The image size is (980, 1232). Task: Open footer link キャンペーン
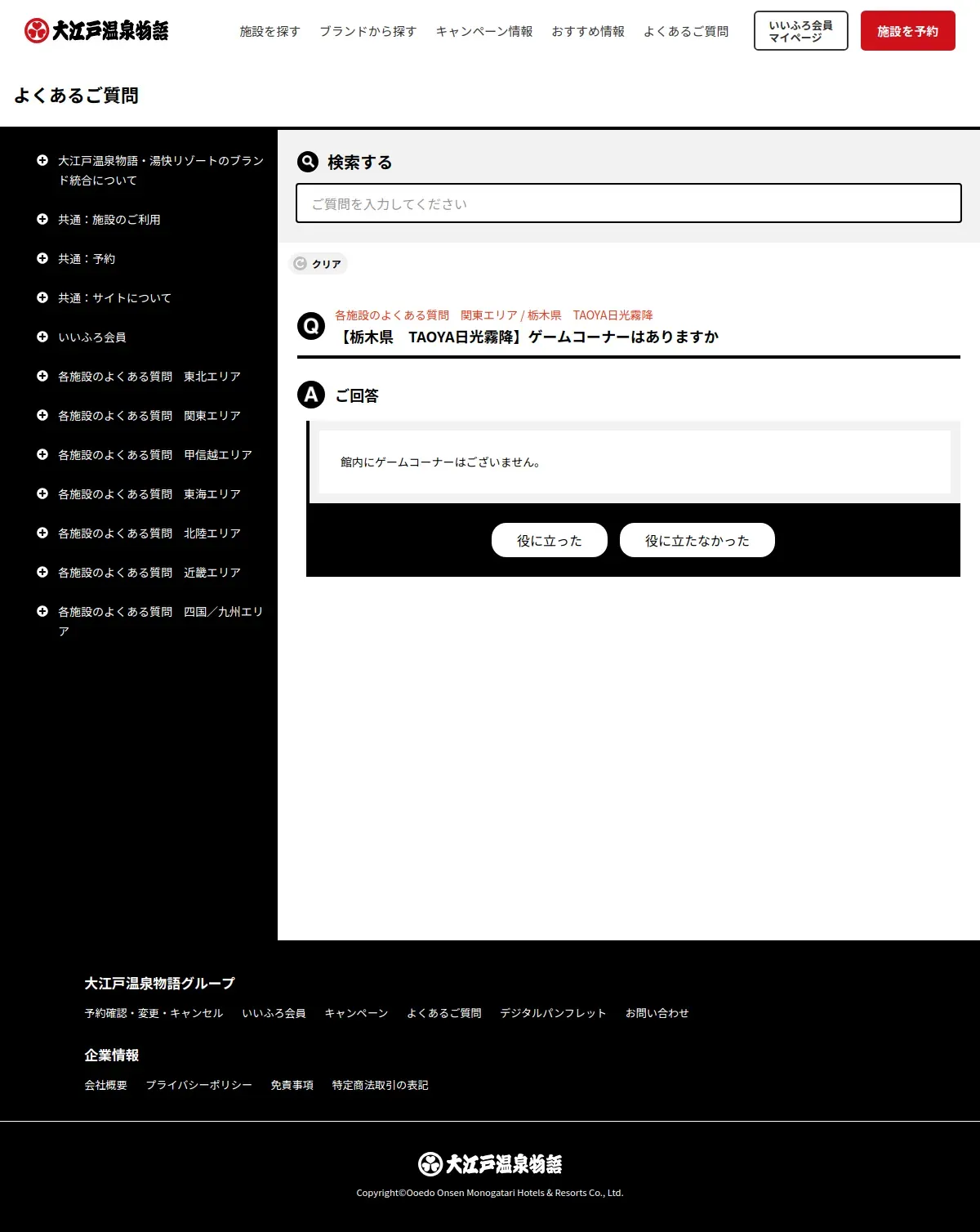tap(356, 1013)
